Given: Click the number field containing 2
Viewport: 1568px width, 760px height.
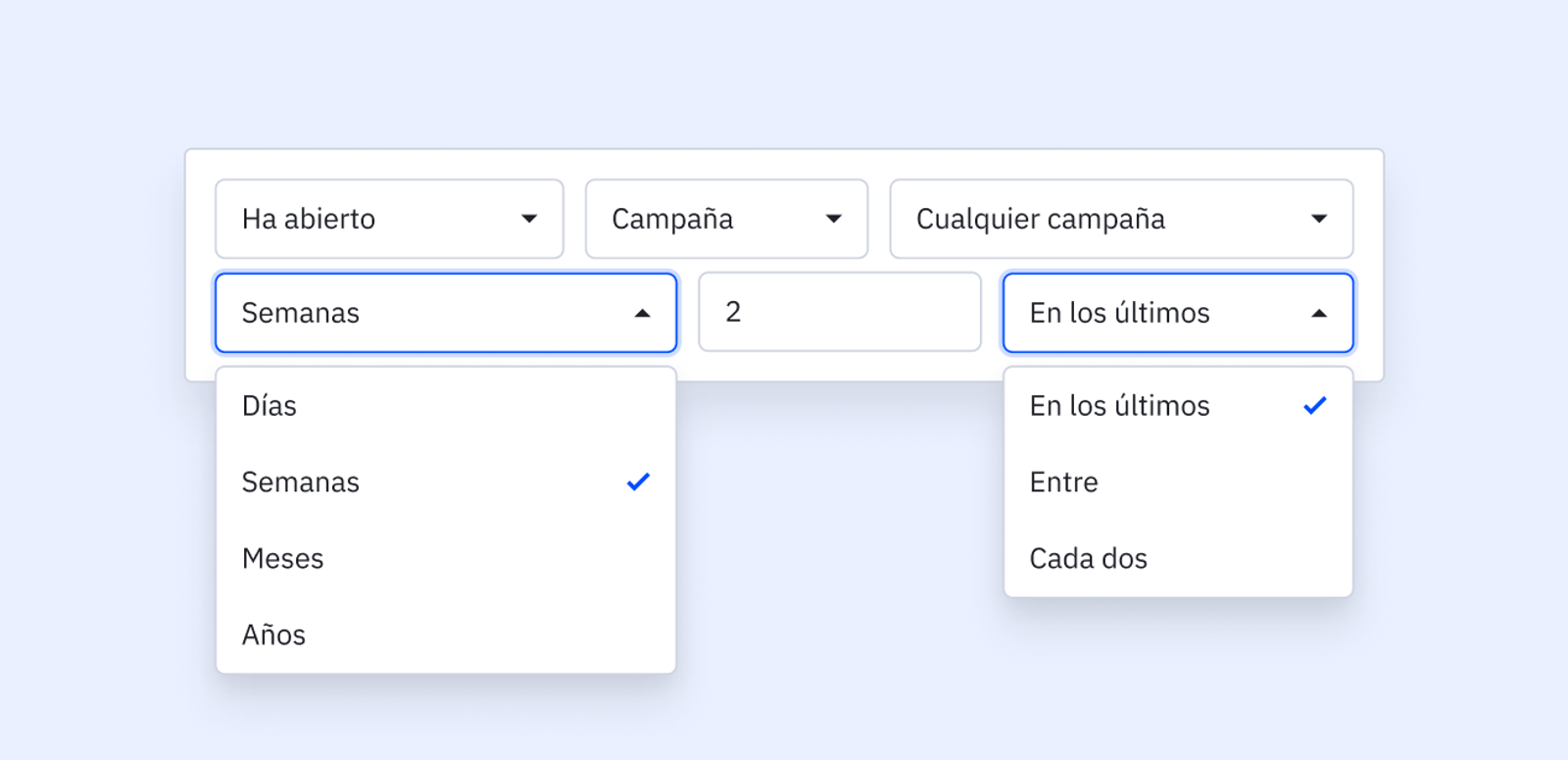Looking at the screenshot, I should tap(839, 312).
